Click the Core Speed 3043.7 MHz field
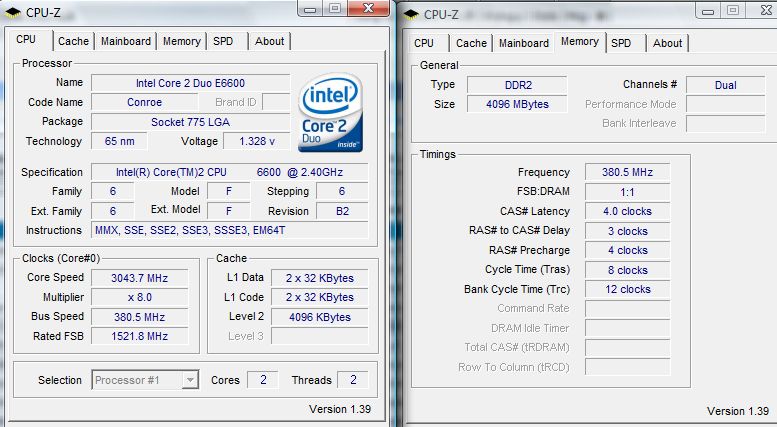The width and height of the screenshot is (777, 427). pyautogui.click(x=139, y=277)
